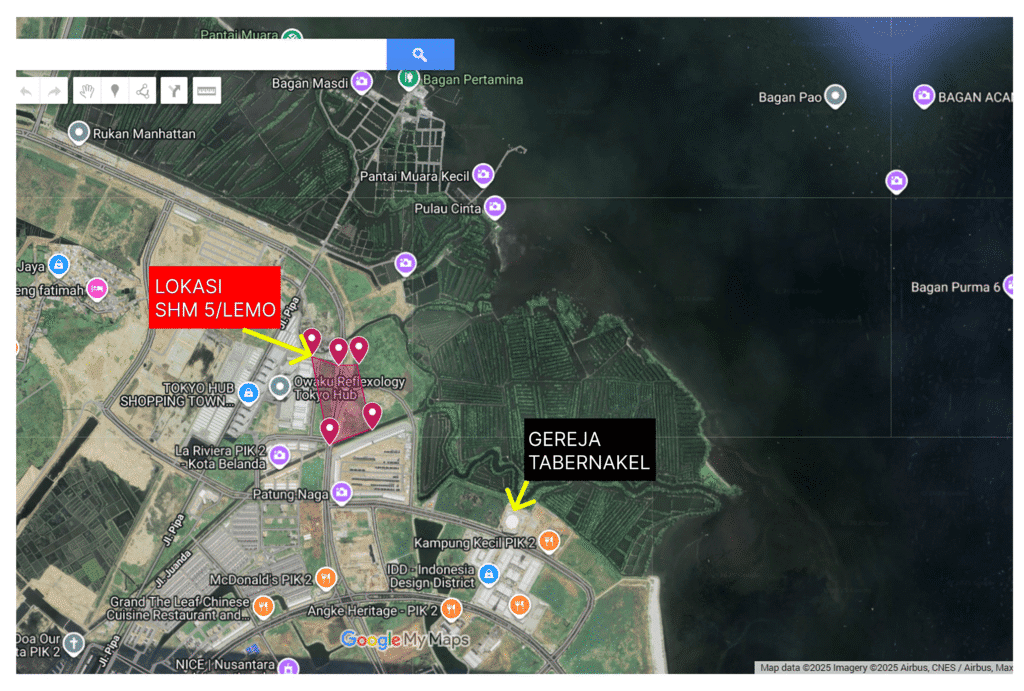Click the Patung Naga photo marker

[x=342, y=492]
